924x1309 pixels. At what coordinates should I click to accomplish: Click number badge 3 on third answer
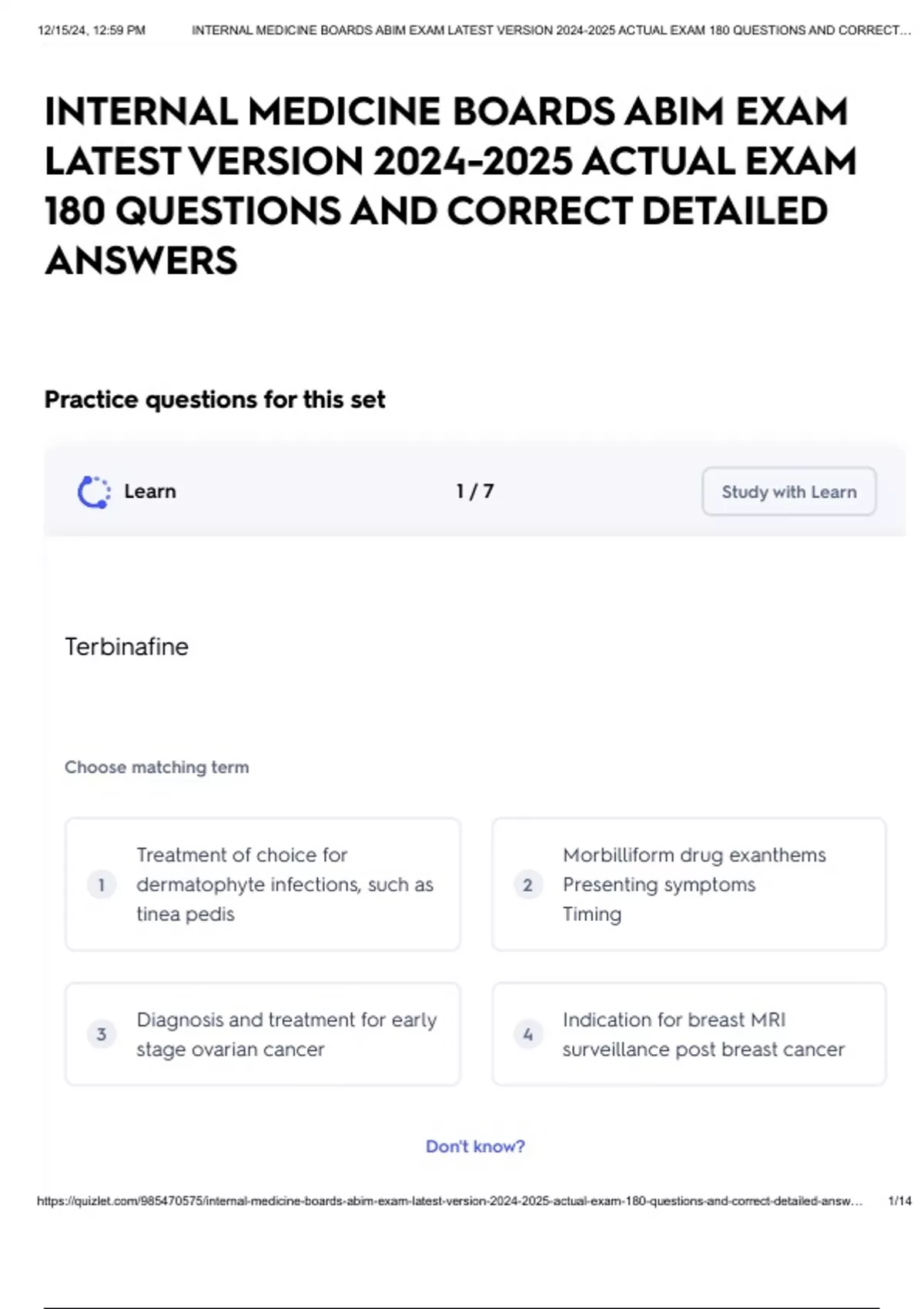[x=101, y=1034]
